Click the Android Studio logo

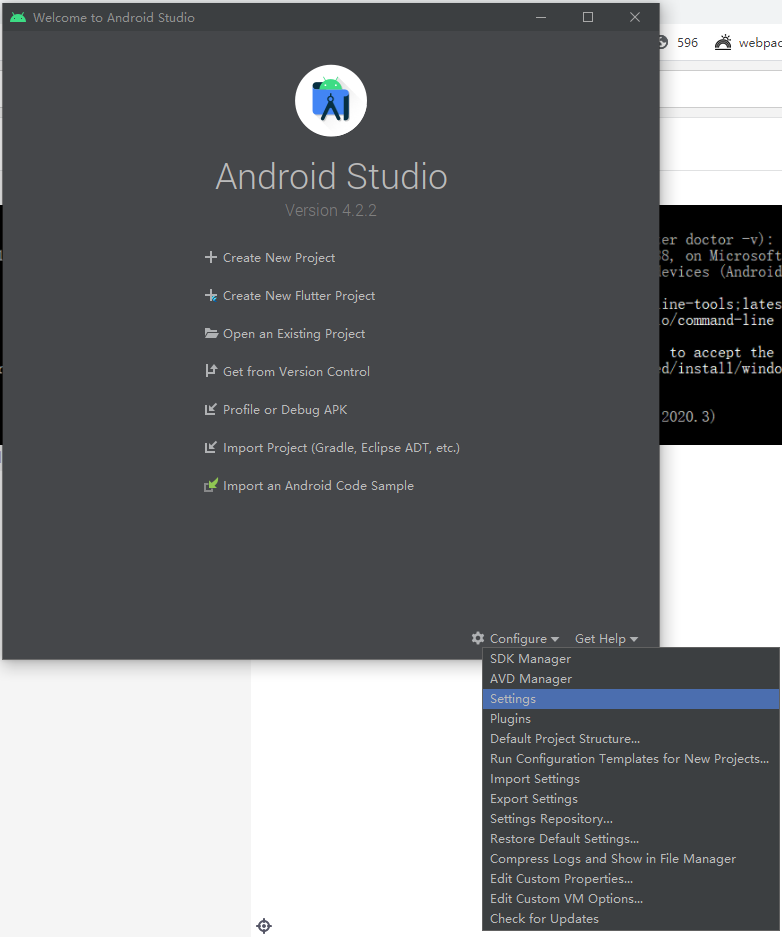(x=331, y=100)
